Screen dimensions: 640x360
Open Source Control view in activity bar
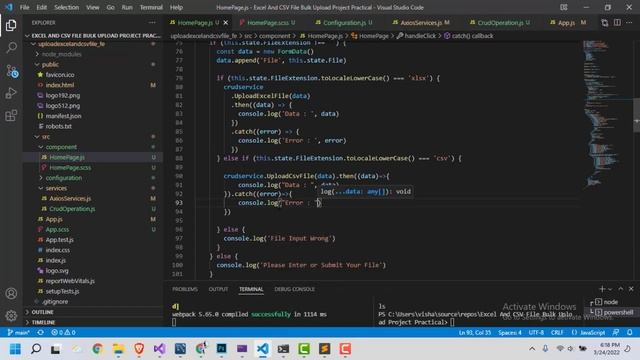(x=11, y=71)
